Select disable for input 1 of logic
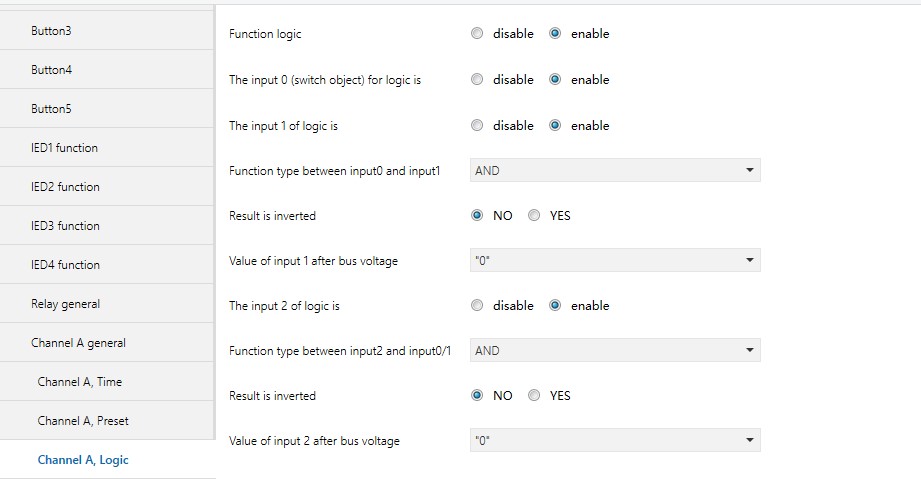 (477, 126)
